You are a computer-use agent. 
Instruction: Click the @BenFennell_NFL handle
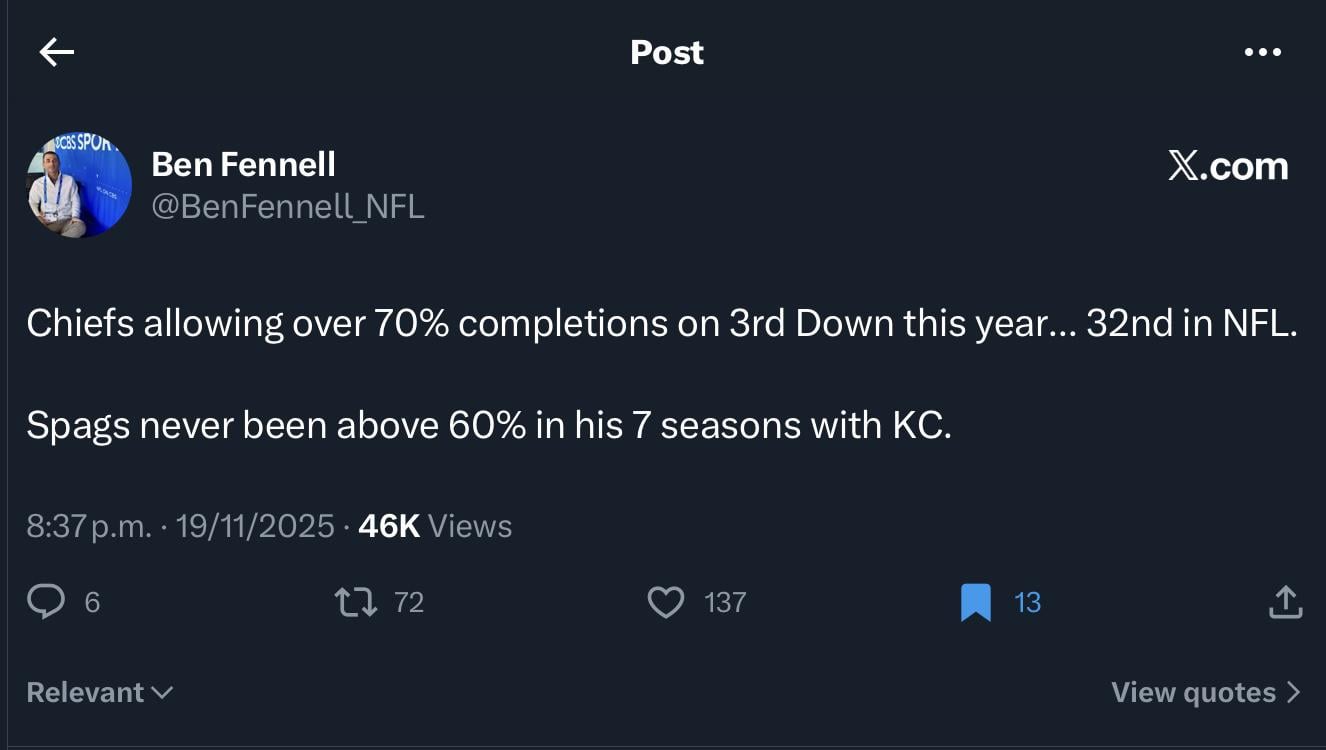coord(288,207)
